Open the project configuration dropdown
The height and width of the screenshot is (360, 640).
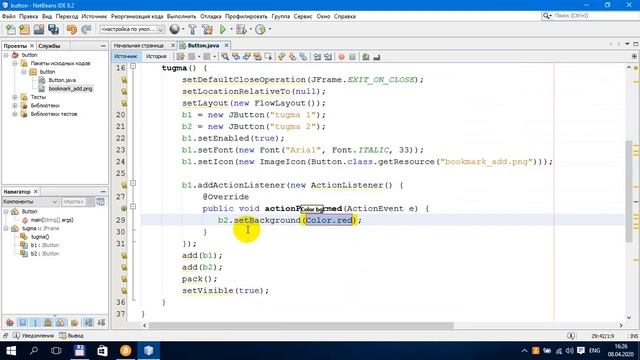click(132, 29)
